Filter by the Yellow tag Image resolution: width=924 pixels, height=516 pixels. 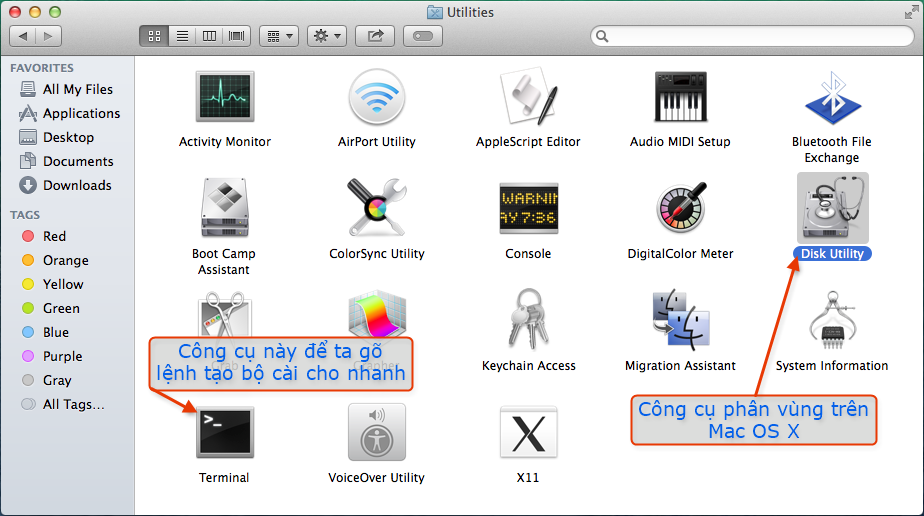pos(53,284)
